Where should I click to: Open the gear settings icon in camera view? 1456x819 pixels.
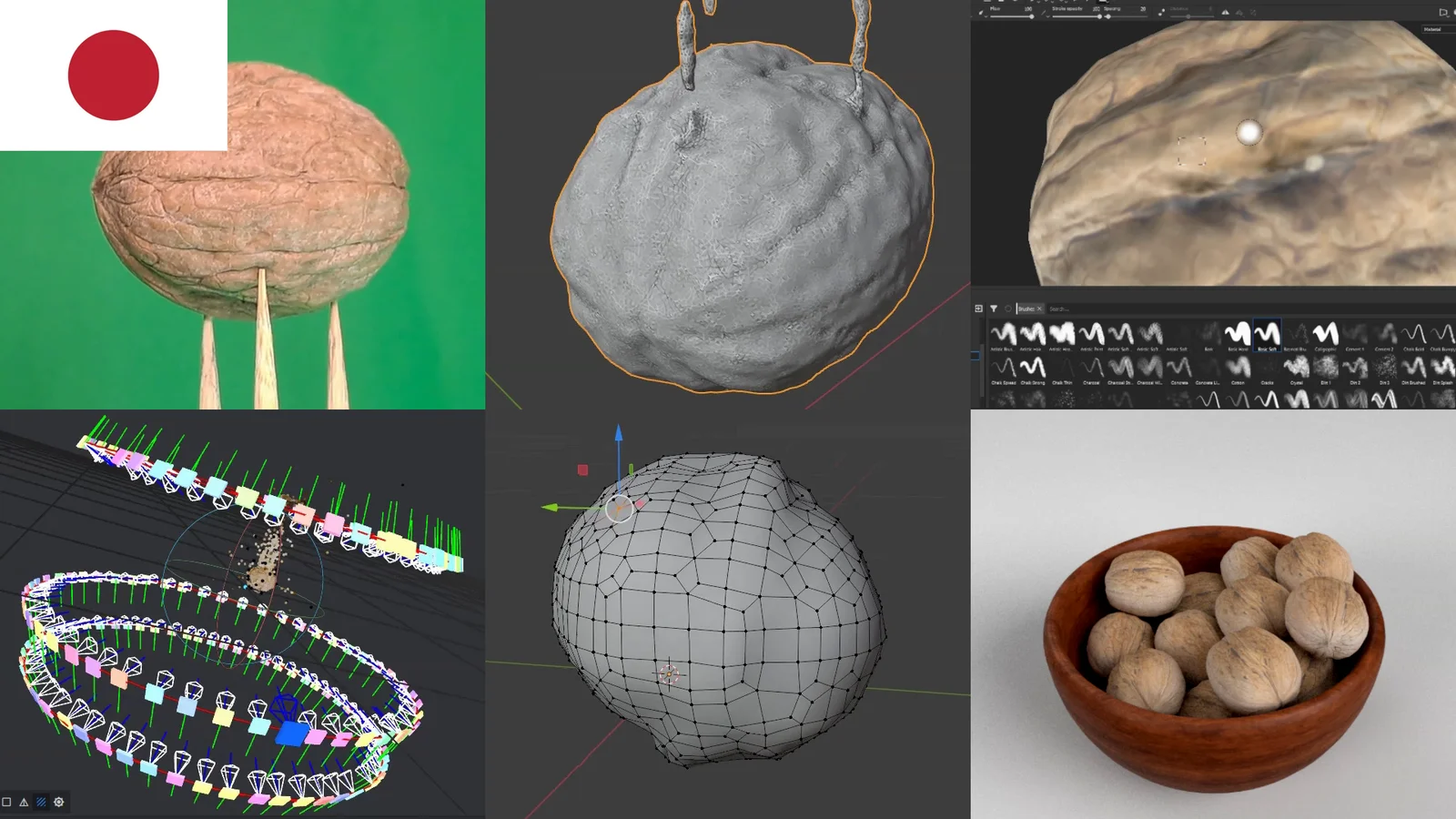point(59,802)
